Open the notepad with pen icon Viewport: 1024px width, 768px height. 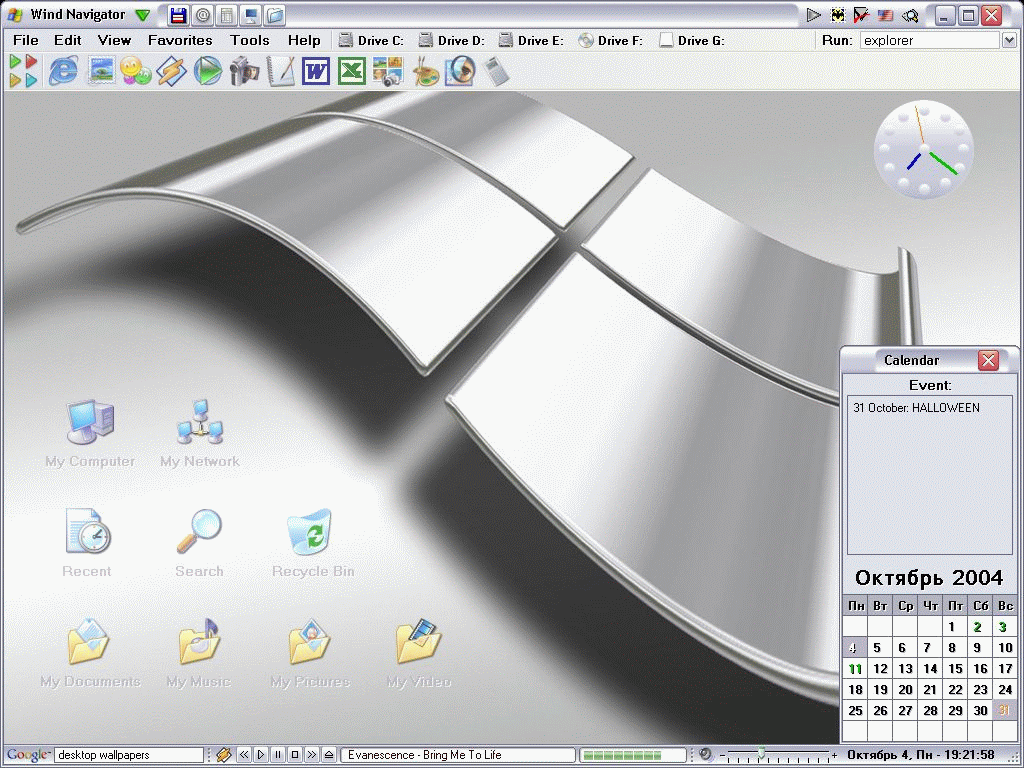pos(280,71)
